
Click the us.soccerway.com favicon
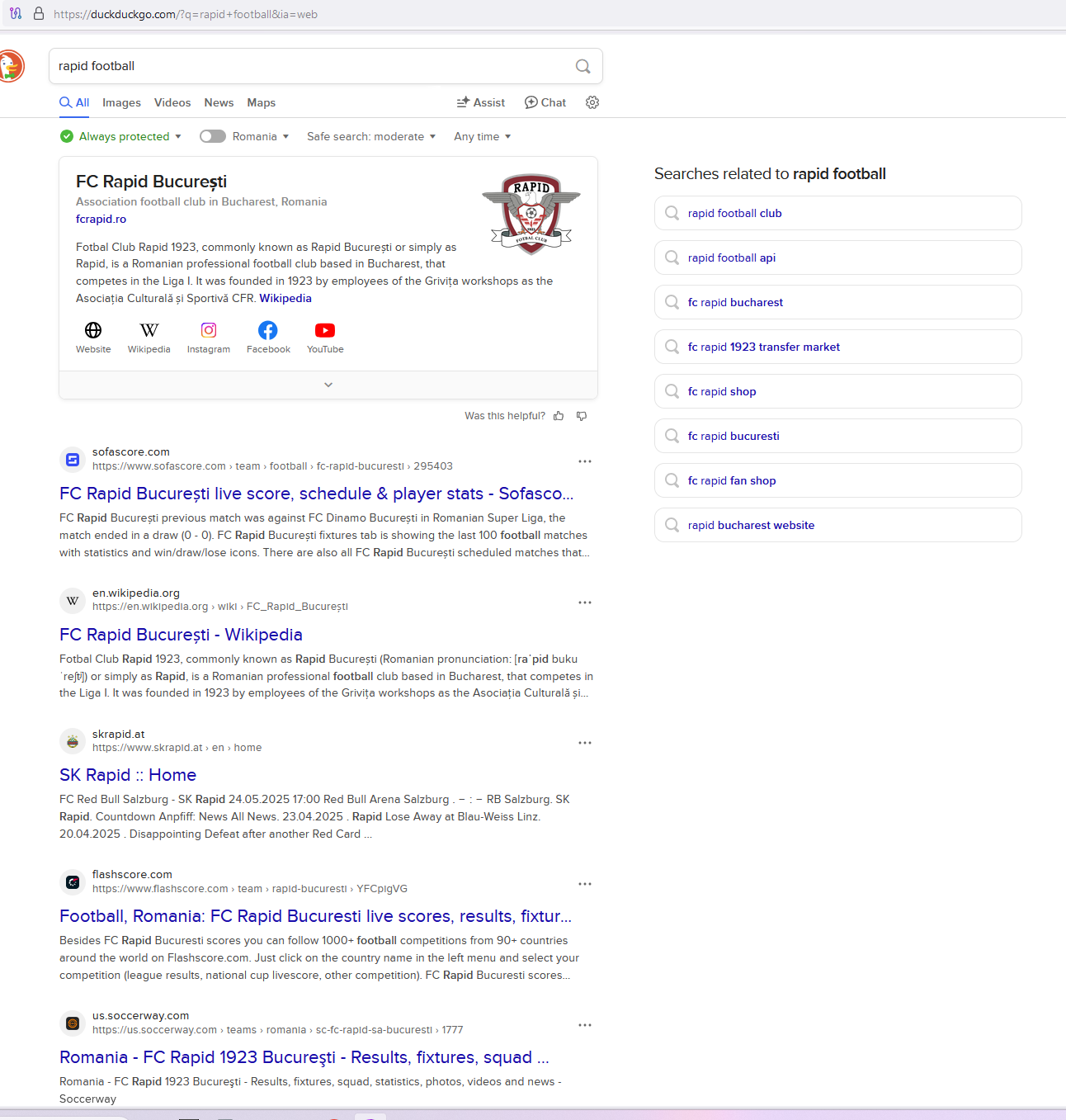tap(73, 1023)
